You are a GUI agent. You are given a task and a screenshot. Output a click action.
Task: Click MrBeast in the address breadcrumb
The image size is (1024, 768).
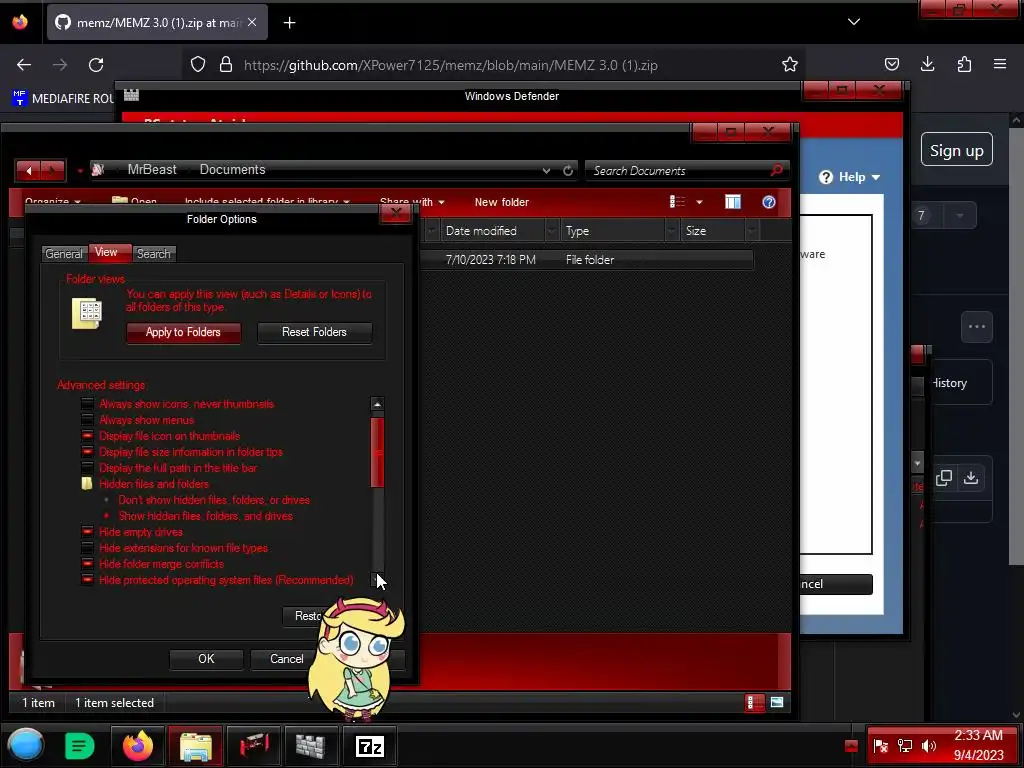pyautogui.click(x=152, y=169)
